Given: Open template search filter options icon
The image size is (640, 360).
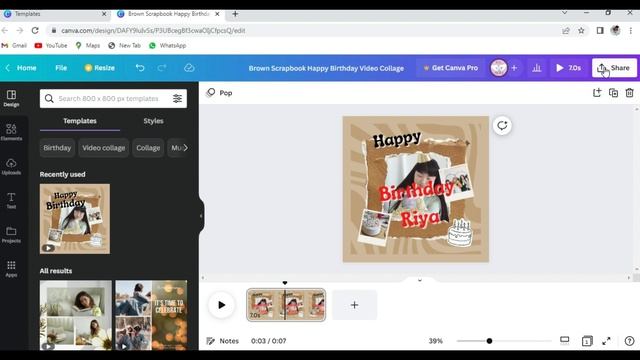Looking at the screenshot, I should (x=177, y=98).
